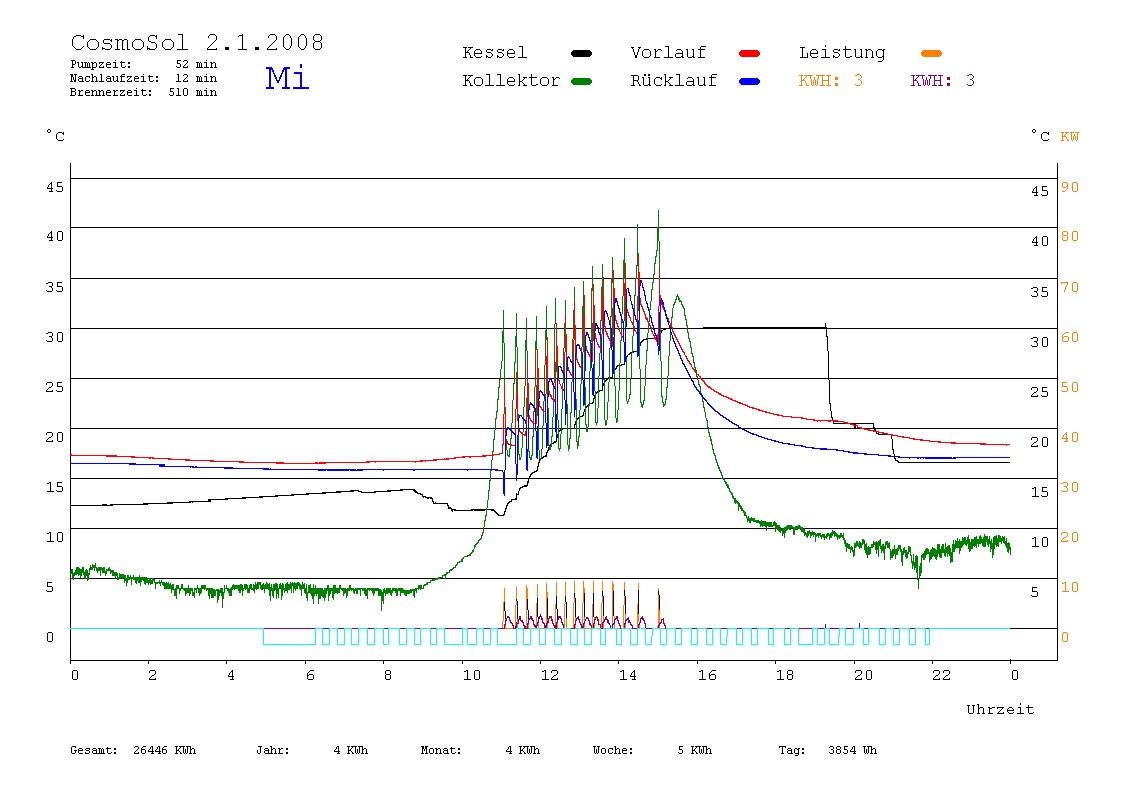Click the 'Brennerzeit:' label

click(x=111, y=92)
